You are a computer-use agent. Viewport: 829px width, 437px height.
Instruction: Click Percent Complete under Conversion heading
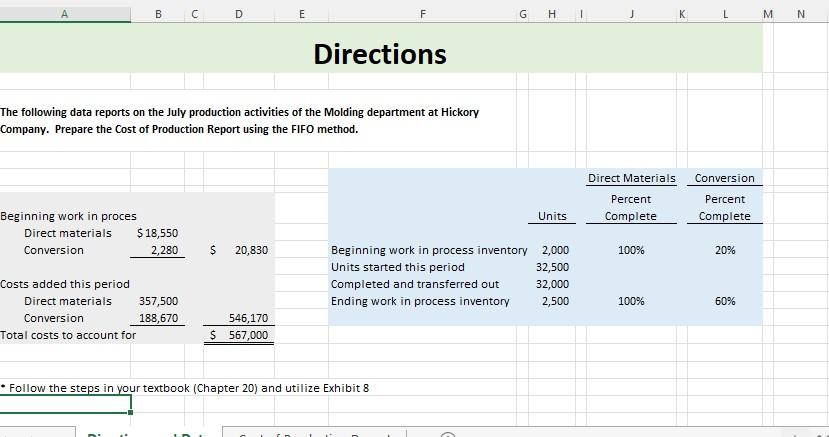tap(724, 208)
